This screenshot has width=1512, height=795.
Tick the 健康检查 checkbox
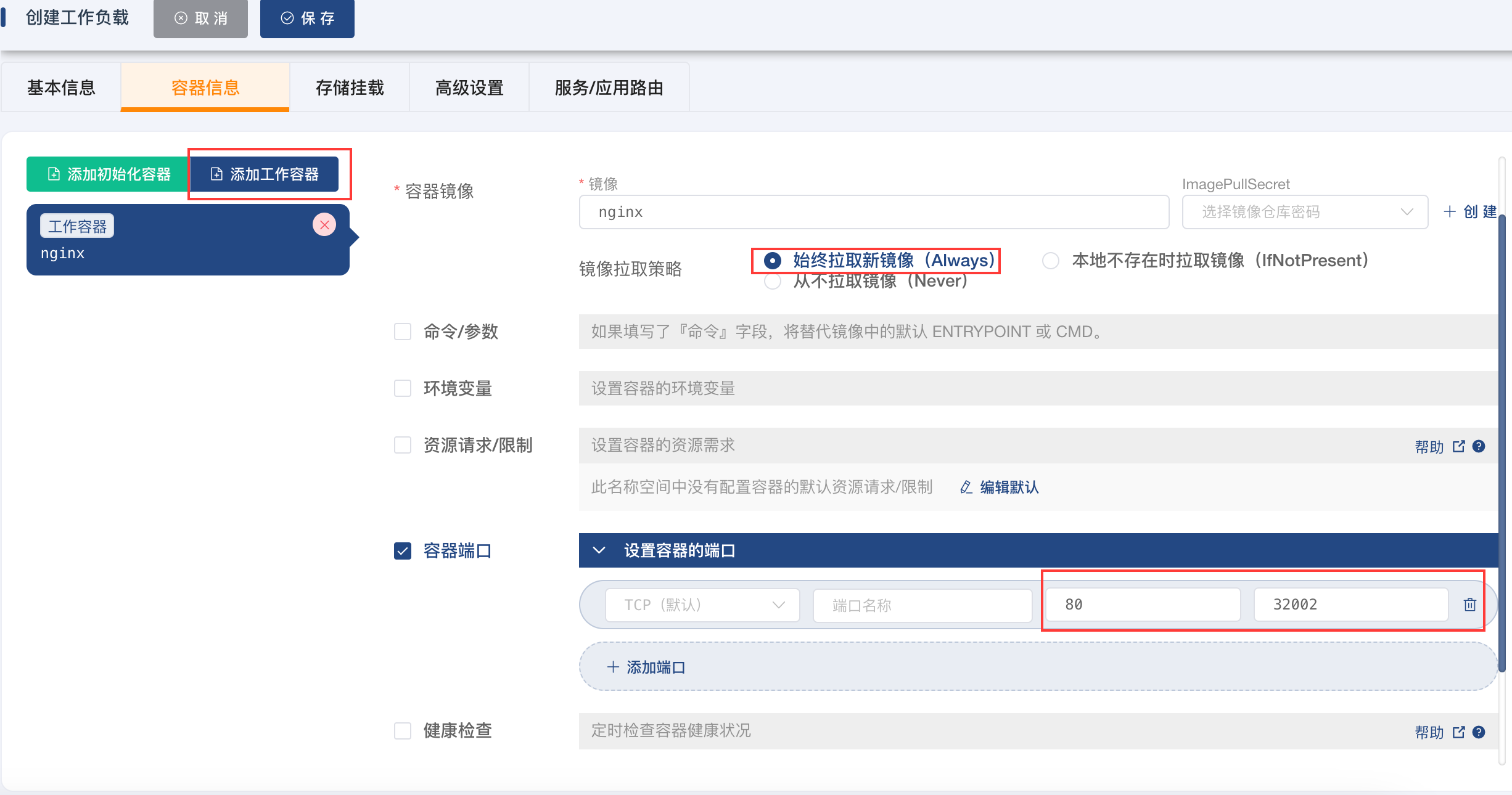pos(403,731)
